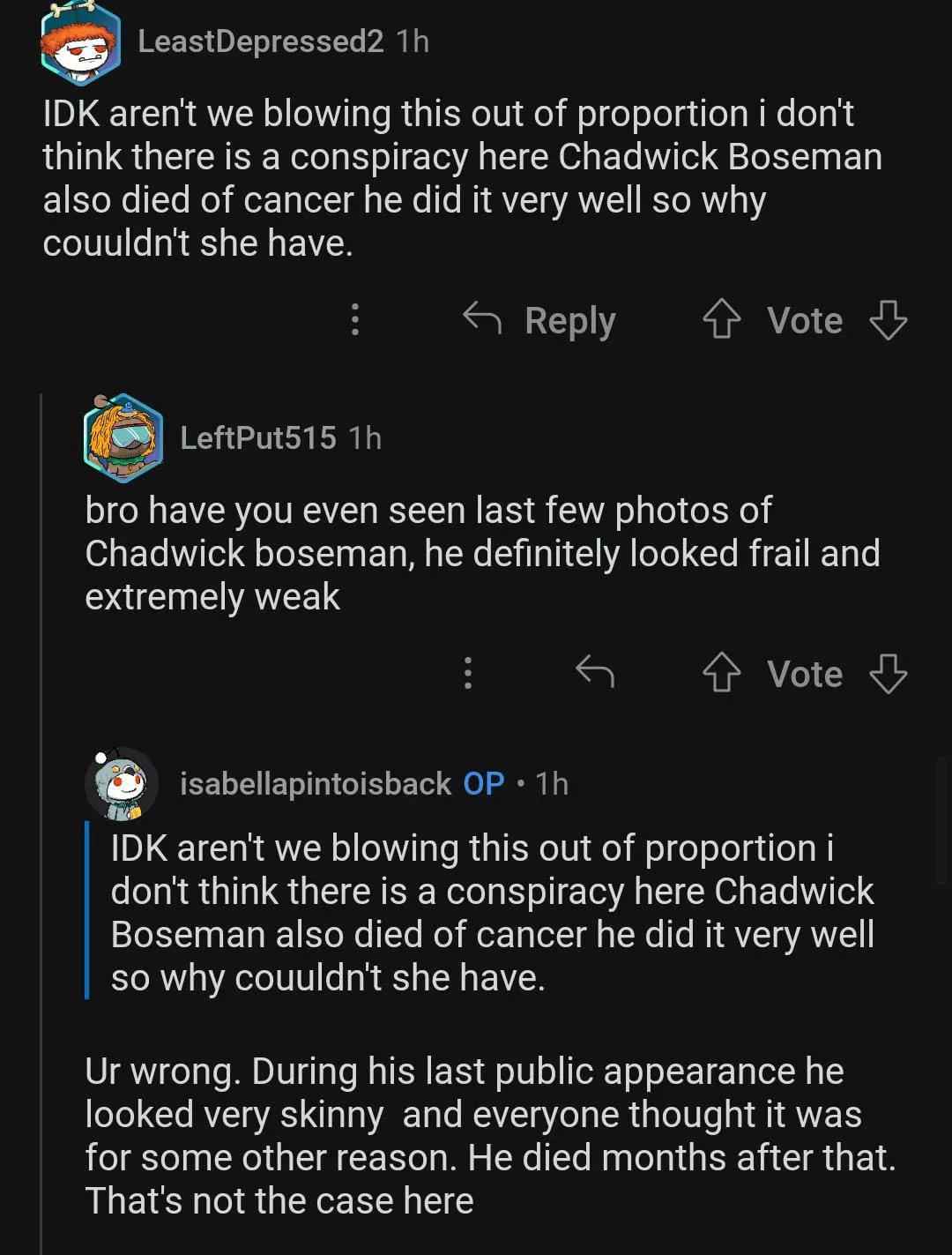Tap the Vote count on LeftPut515's comment
This screenshot has width=952, height=1255.
805,674
